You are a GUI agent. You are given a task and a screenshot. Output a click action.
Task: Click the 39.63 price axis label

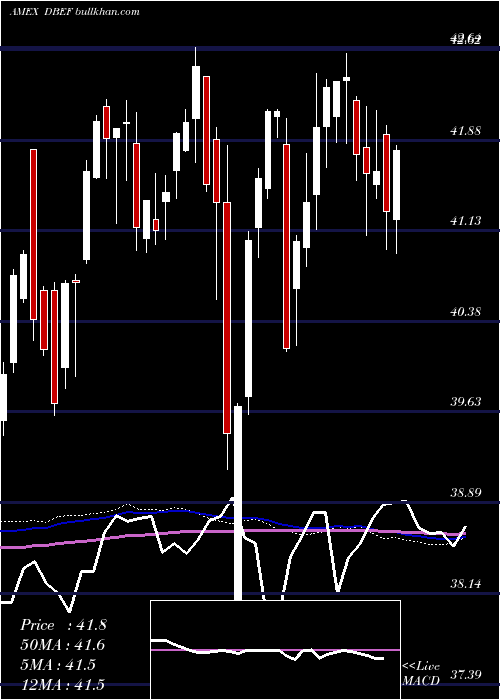(x=466, y=402)
